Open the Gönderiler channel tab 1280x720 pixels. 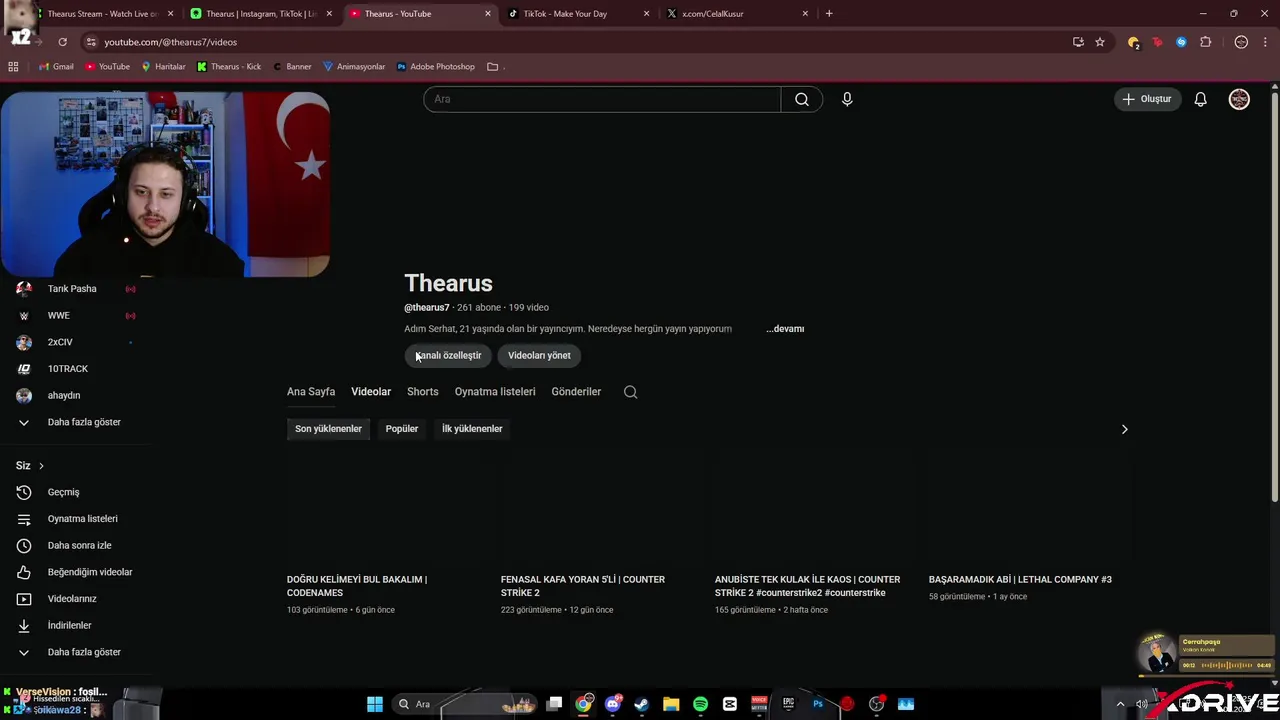pos(576,392)
